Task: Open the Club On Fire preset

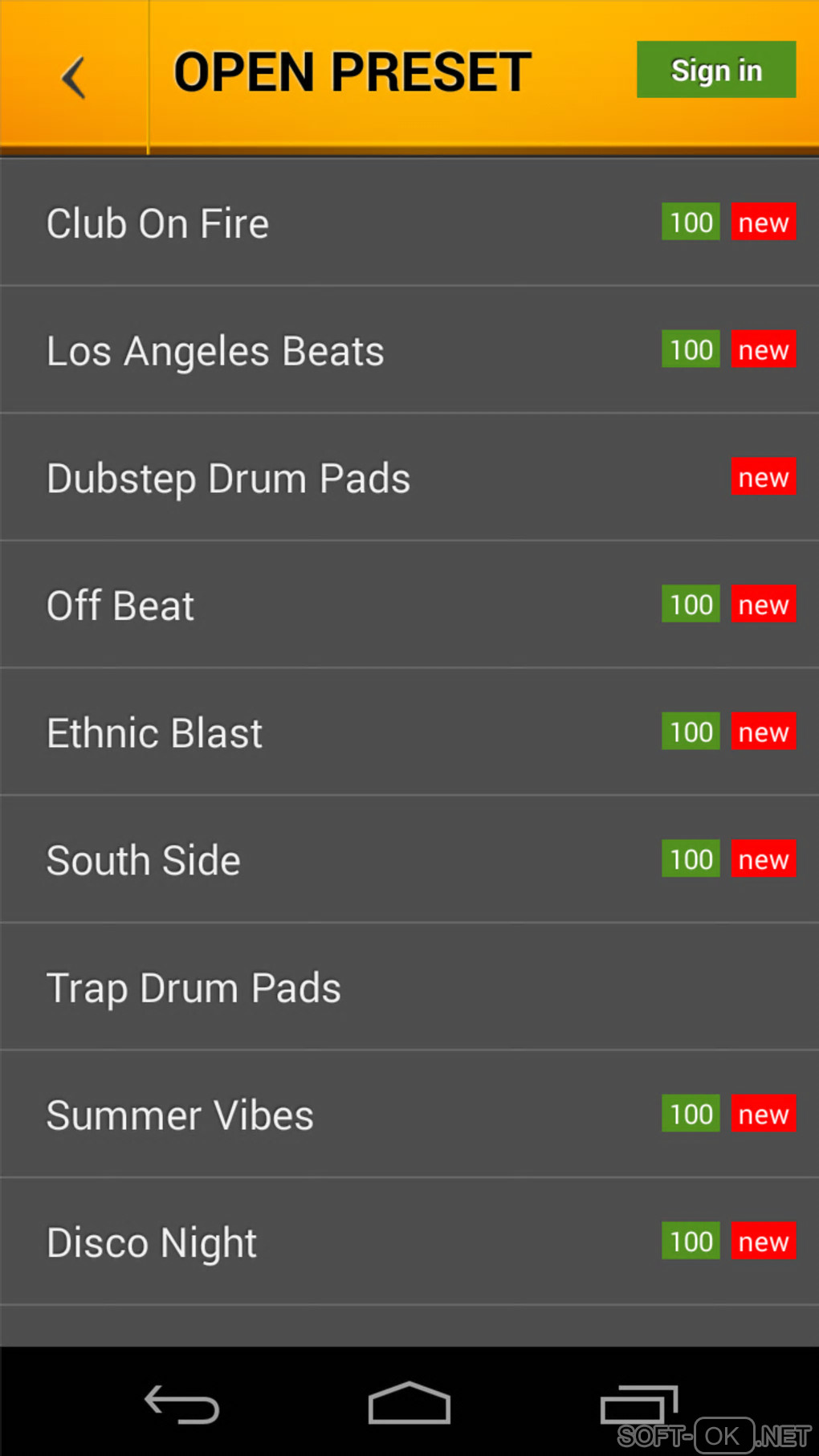Action: [x=158, y=223]
